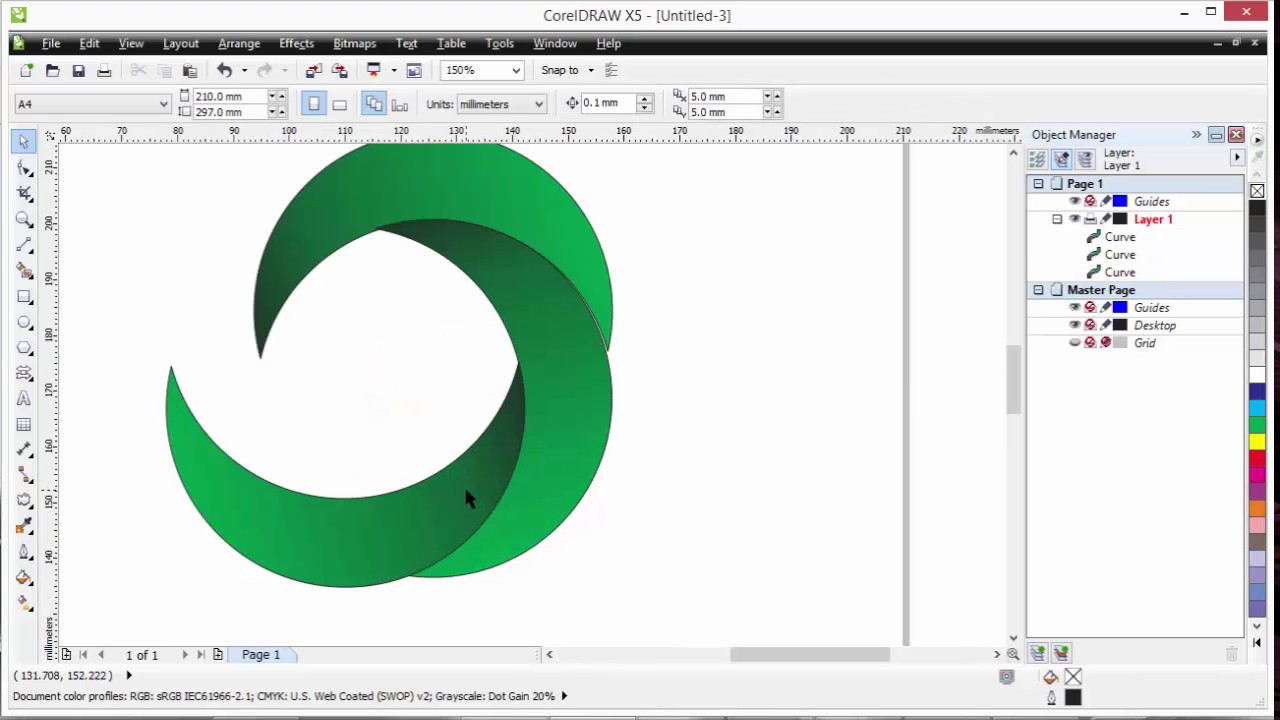This screenshot has width=1280, height=720.
Task: Collapse the Master Page tree node
Action: coord(1038,290)
